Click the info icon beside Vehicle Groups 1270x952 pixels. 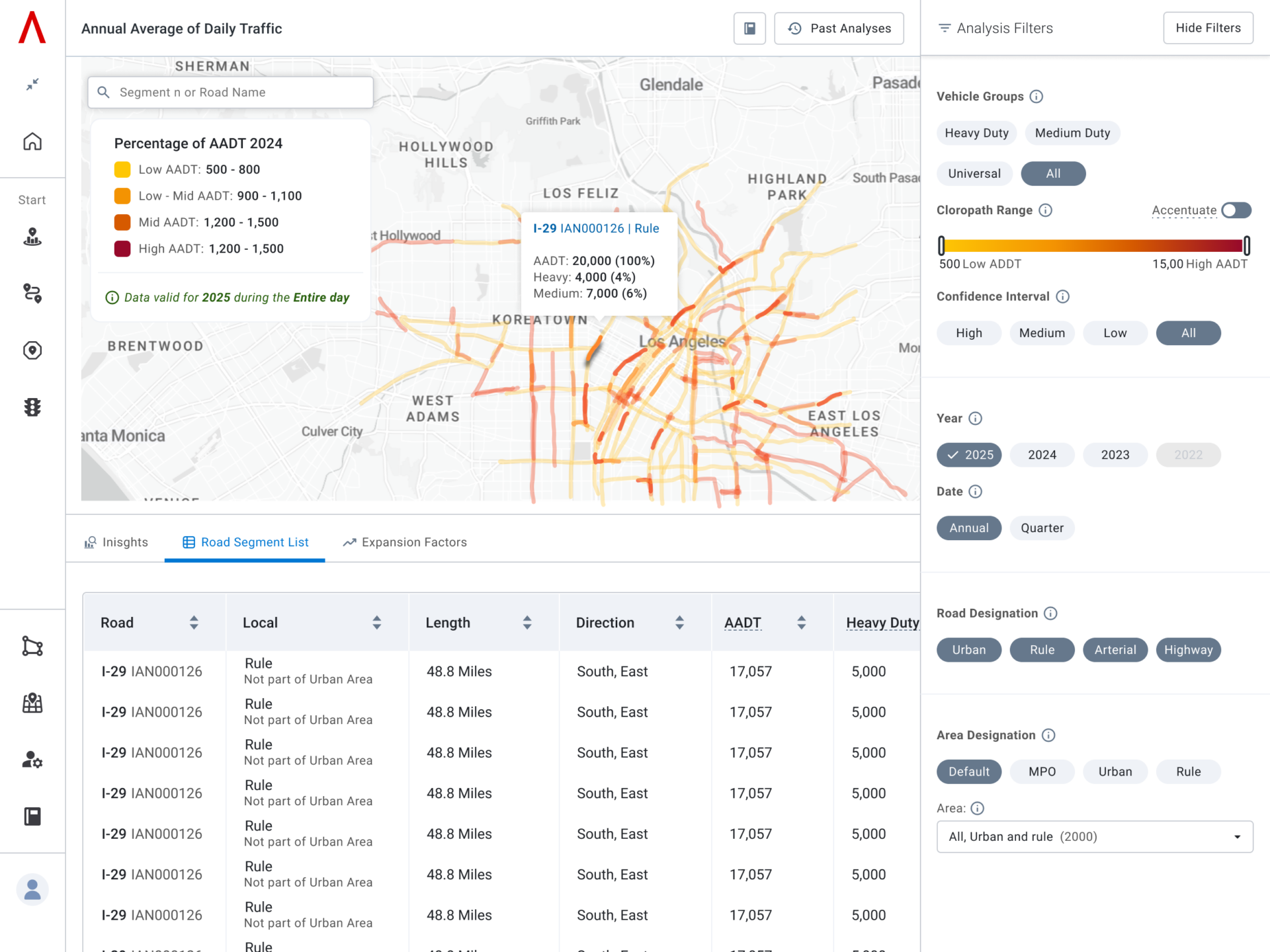[x=1037, y=97]
